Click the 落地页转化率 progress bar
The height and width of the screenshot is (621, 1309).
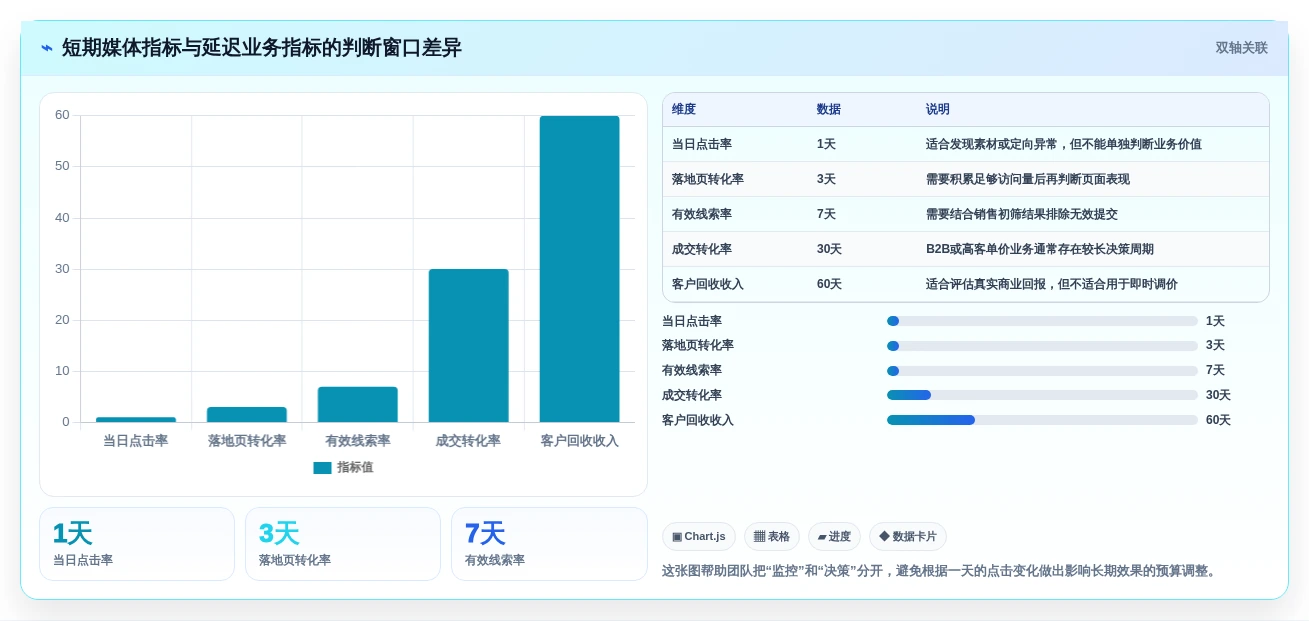tap(1042, 346)
